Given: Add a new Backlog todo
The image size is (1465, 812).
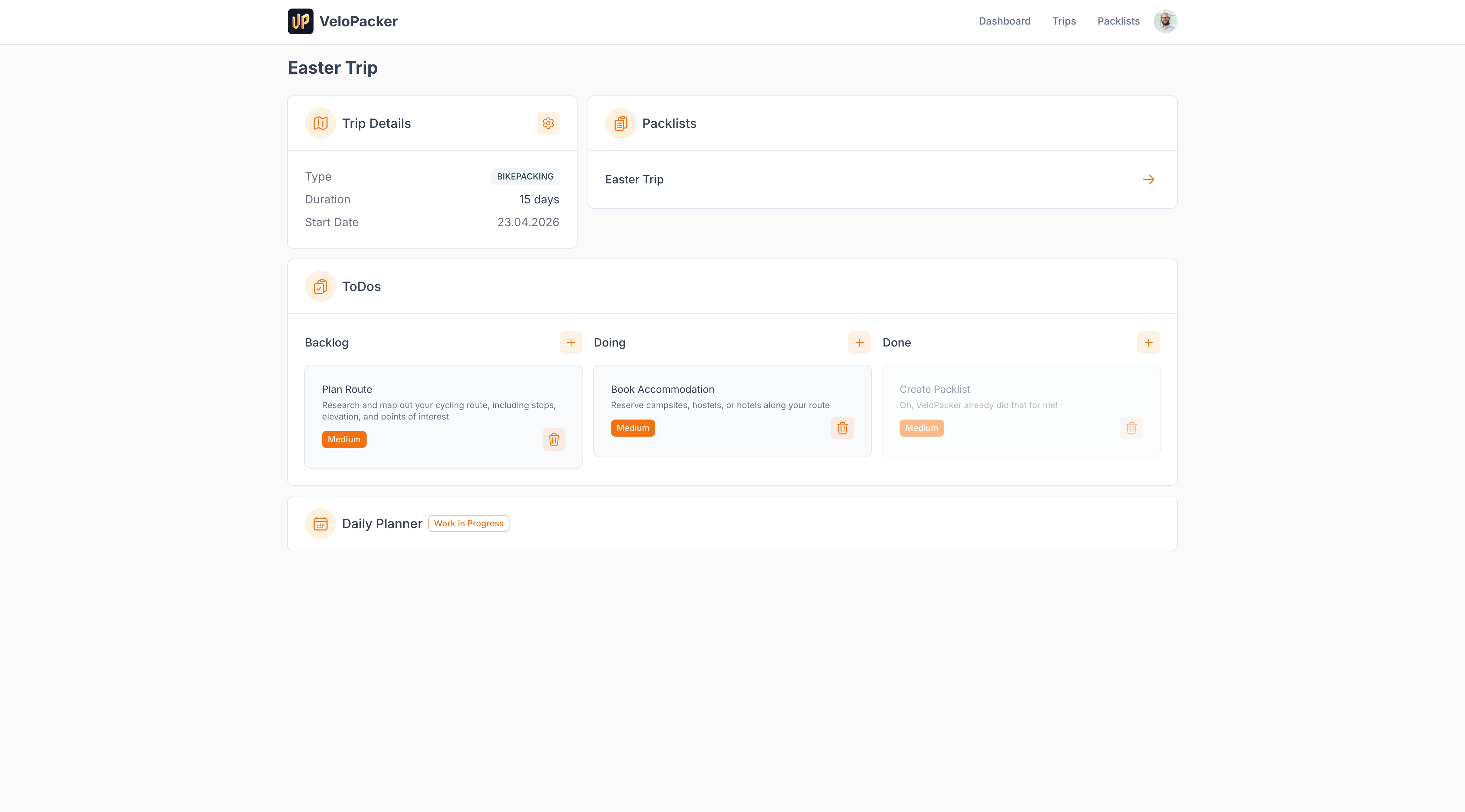Looking at the screenshot, I should tap(570, 342).
